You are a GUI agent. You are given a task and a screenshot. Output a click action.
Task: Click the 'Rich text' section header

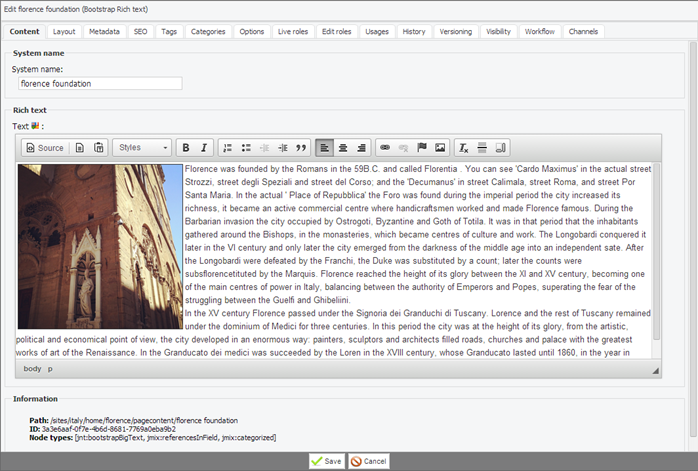click(30, 110)
